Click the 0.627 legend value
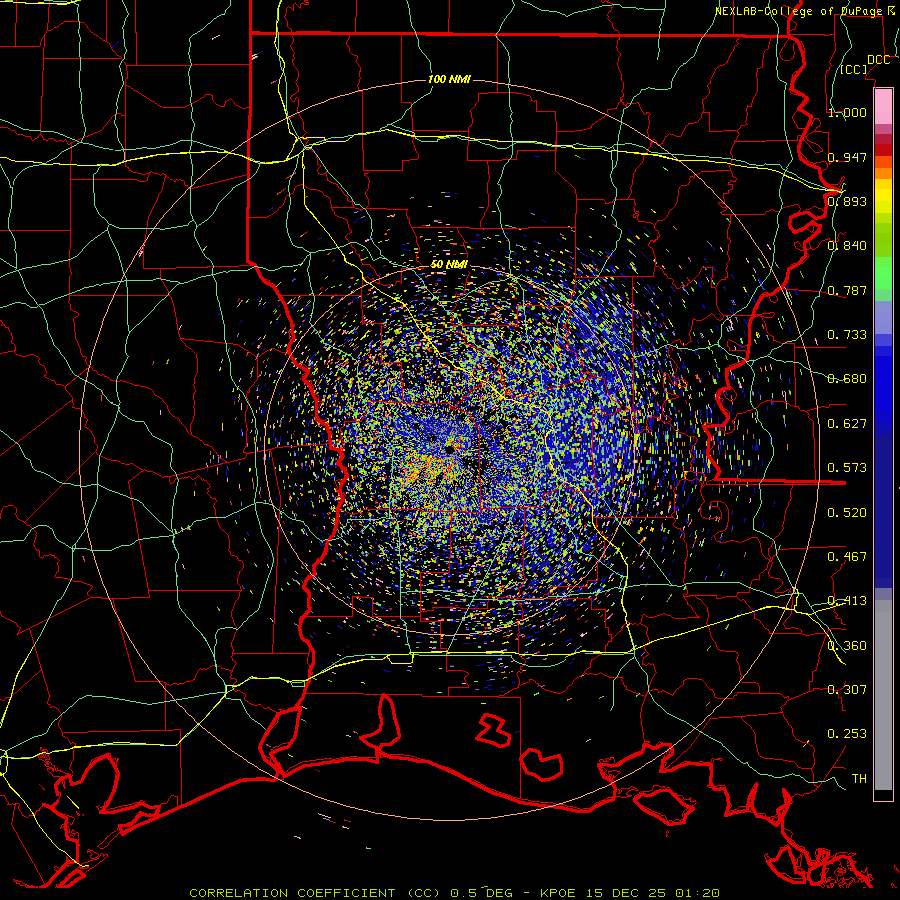Image resolution: width=900 pixels, height=900 pixels. pos(847,424)
